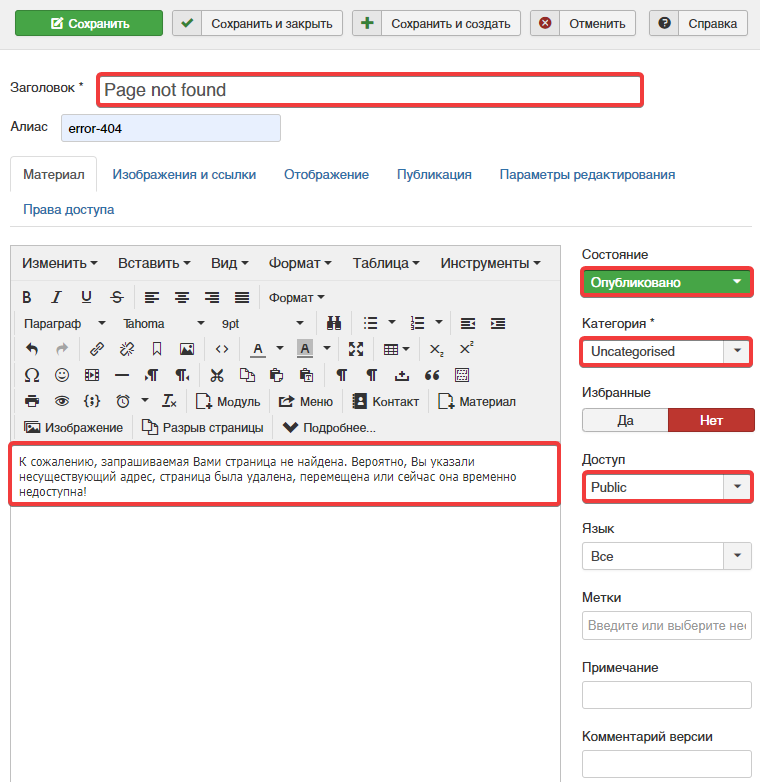
Task: Set Featured (Избранные) to Нет
Action: pyautogui.click(x=711, y=420)
